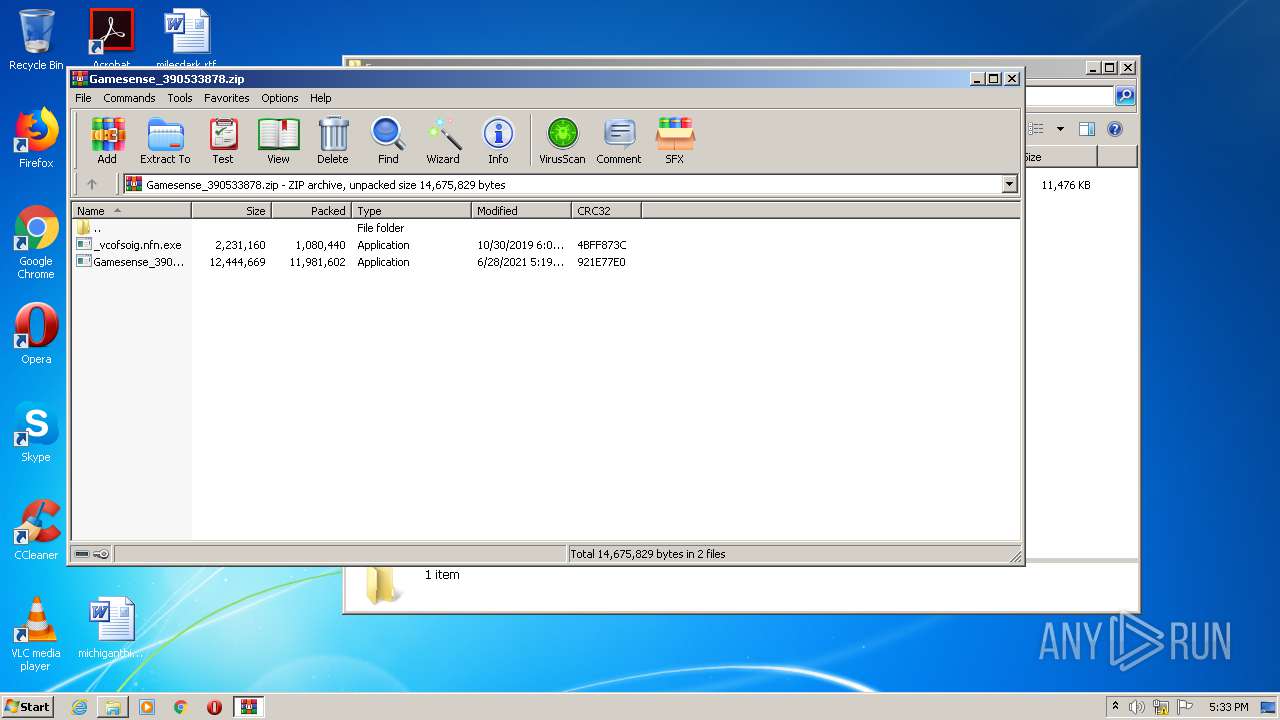Viewport: 1280px width, 720px height.
Task: Click WinRAR button in the taskbar
Action: (249, 707)
